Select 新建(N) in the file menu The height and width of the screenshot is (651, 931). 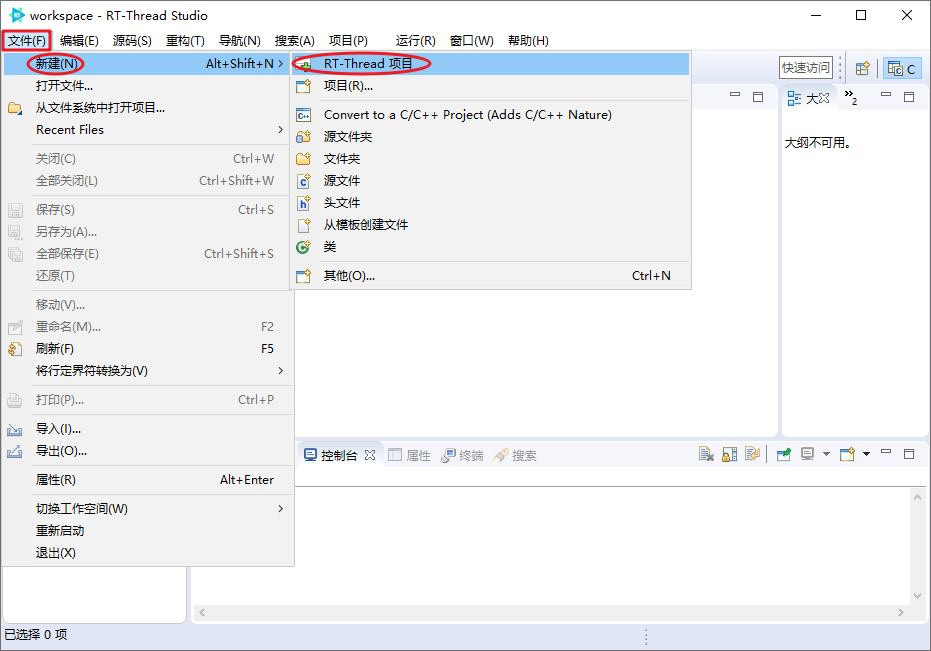147,64
